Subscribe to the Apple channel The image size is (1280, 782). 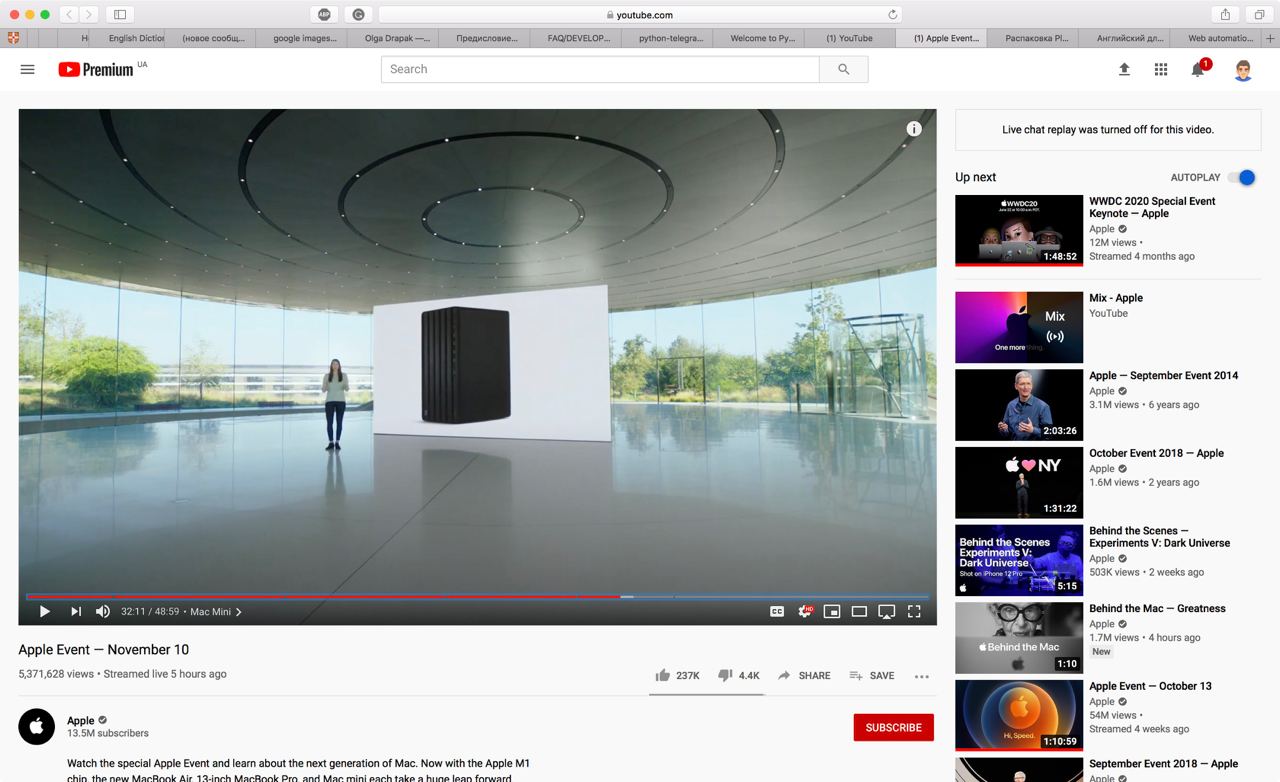click(x=894, y=727)
